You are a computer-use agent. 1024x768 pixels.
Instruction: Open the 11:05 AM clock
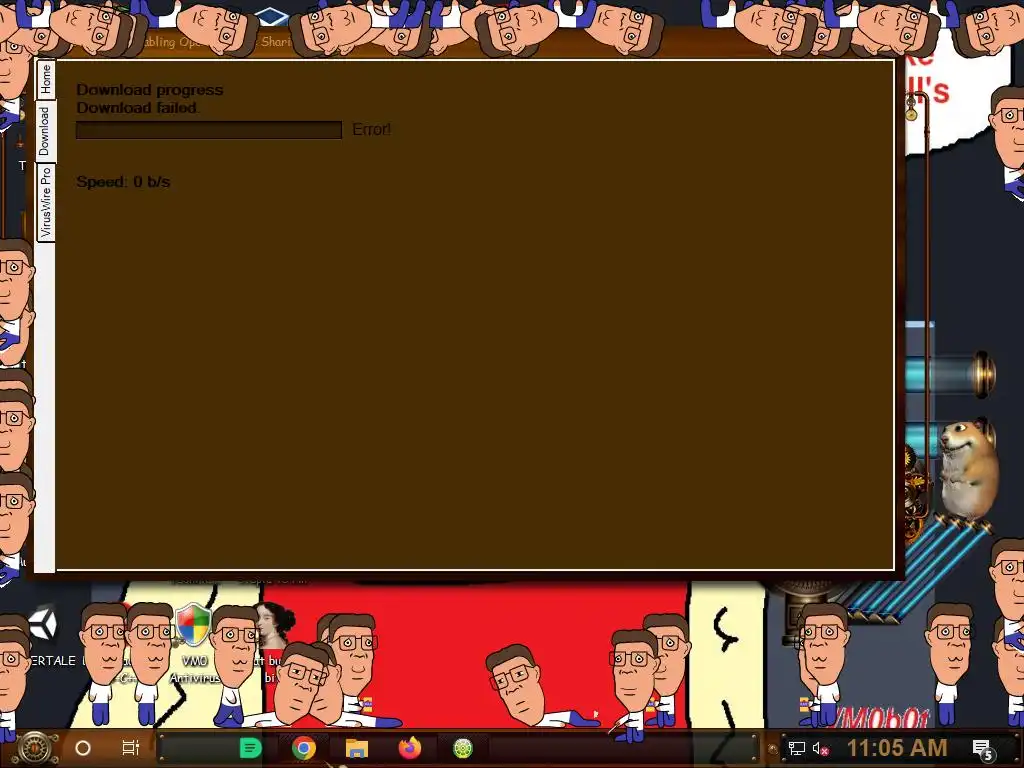click(897, 748)
